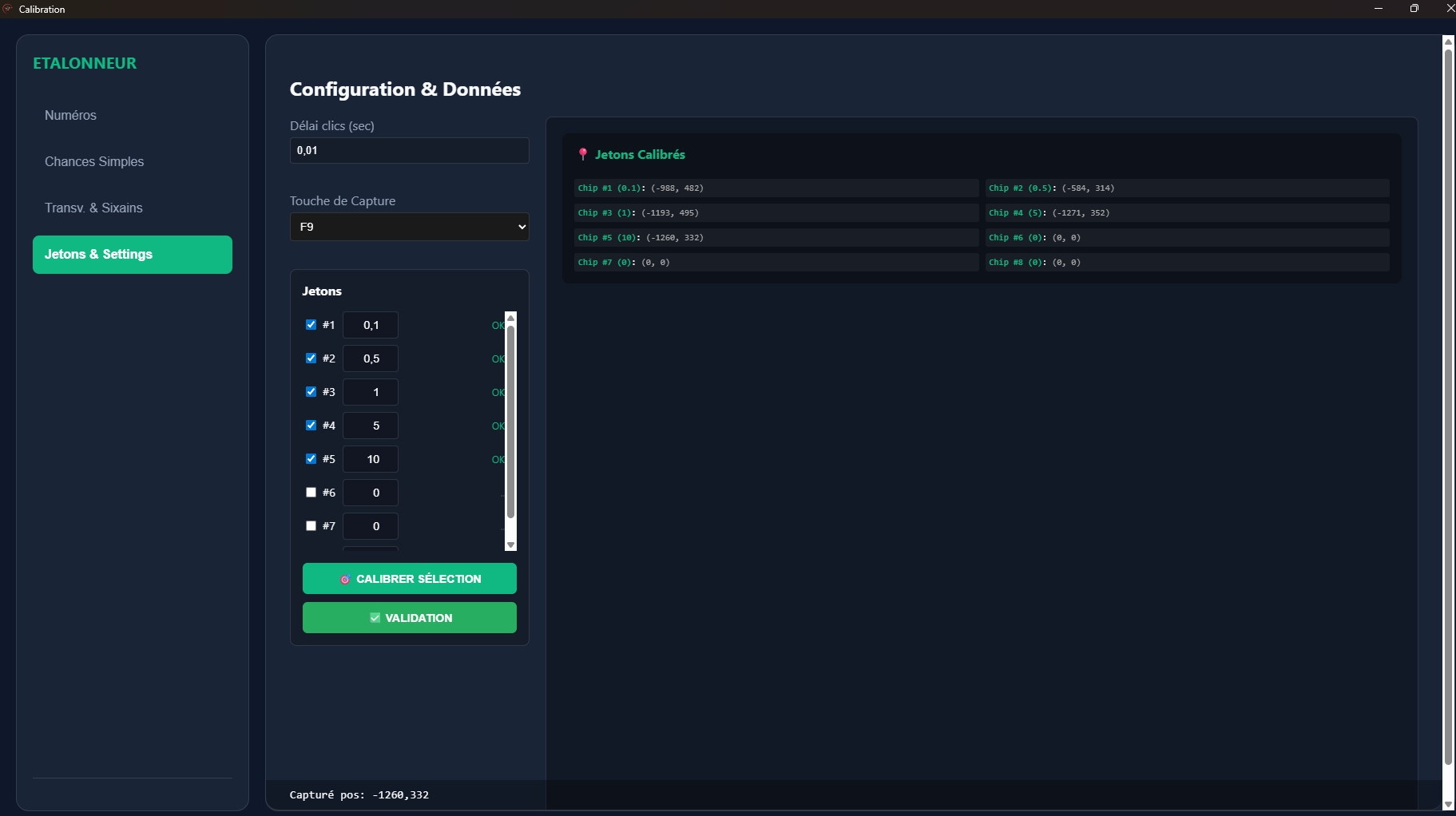Screen dimensions: 1456x816
Task: Disable jeton #3 checkbox
Action: tap(311, 392)
